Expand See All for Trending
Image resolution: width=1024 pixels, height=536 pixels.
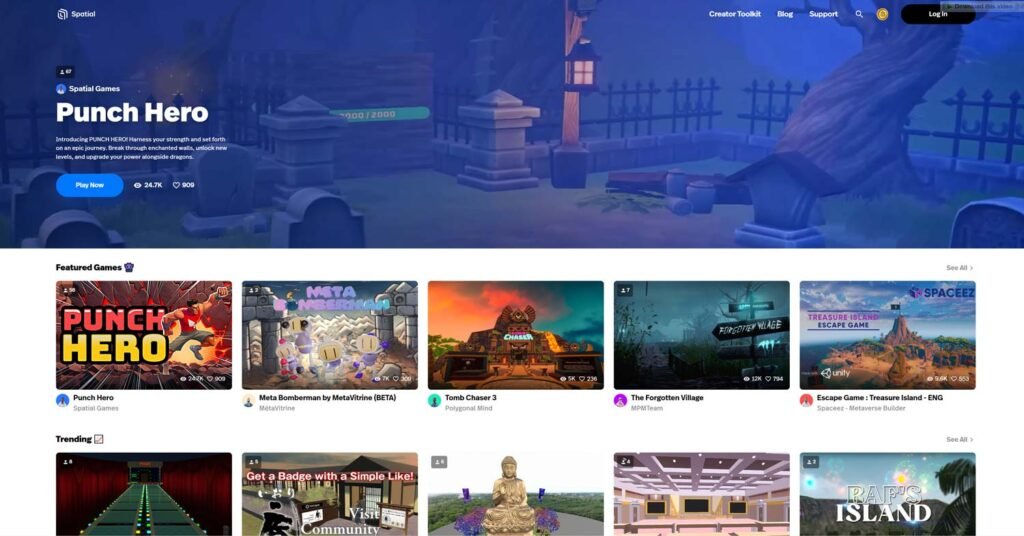pos(959,439)
